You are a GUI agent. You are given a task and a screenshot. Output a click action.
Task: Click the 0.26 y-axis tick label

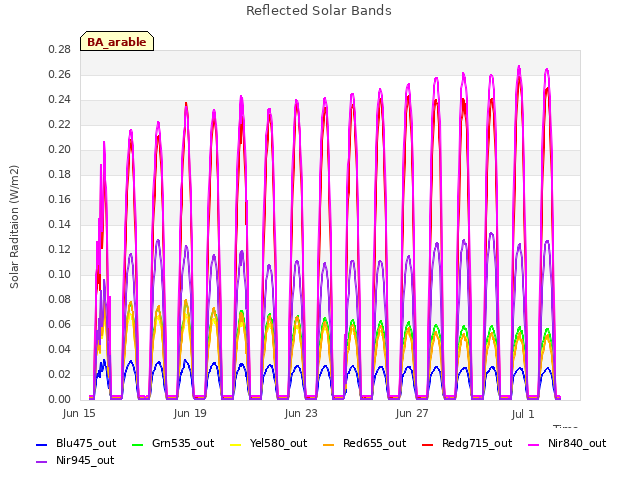[60, 74]
